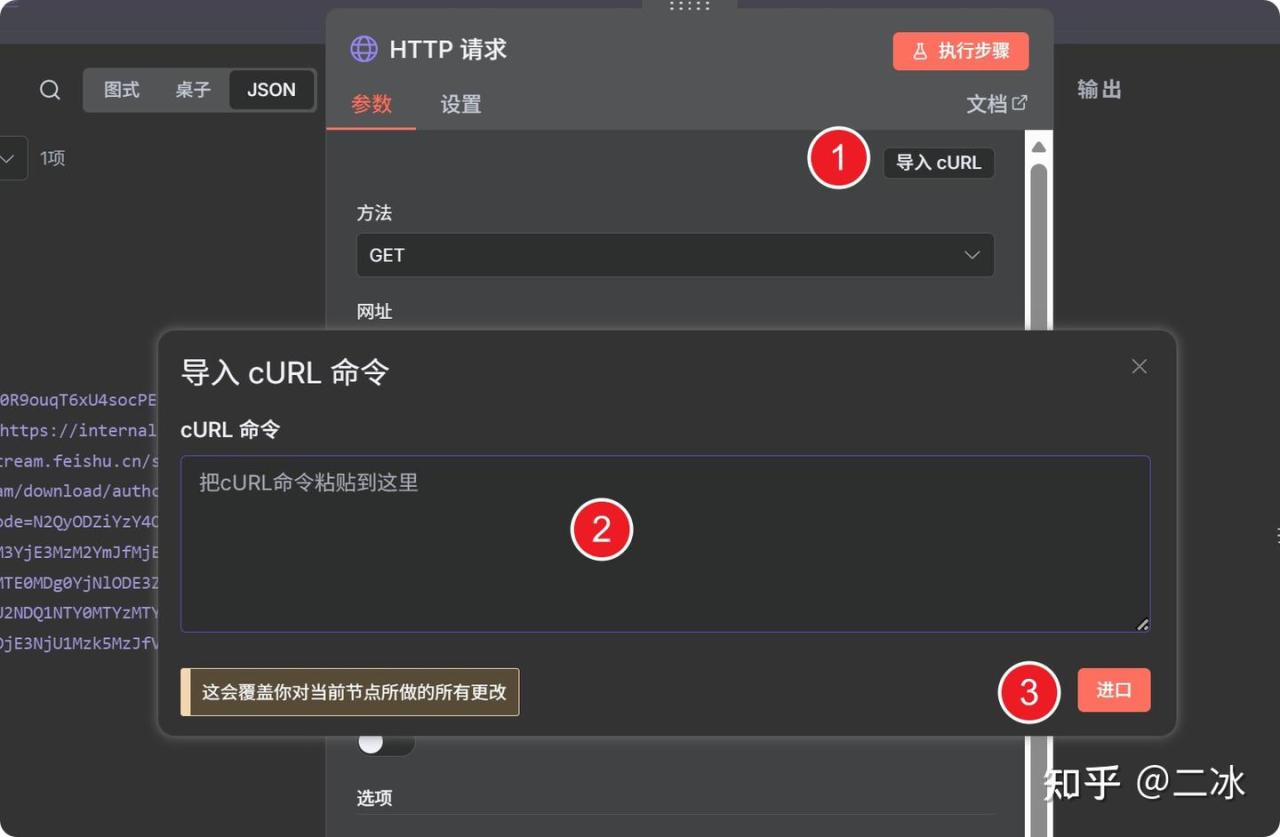Open the 方法 GET dropdown
The image size is (1280, 837).
[x=675, y=255]
